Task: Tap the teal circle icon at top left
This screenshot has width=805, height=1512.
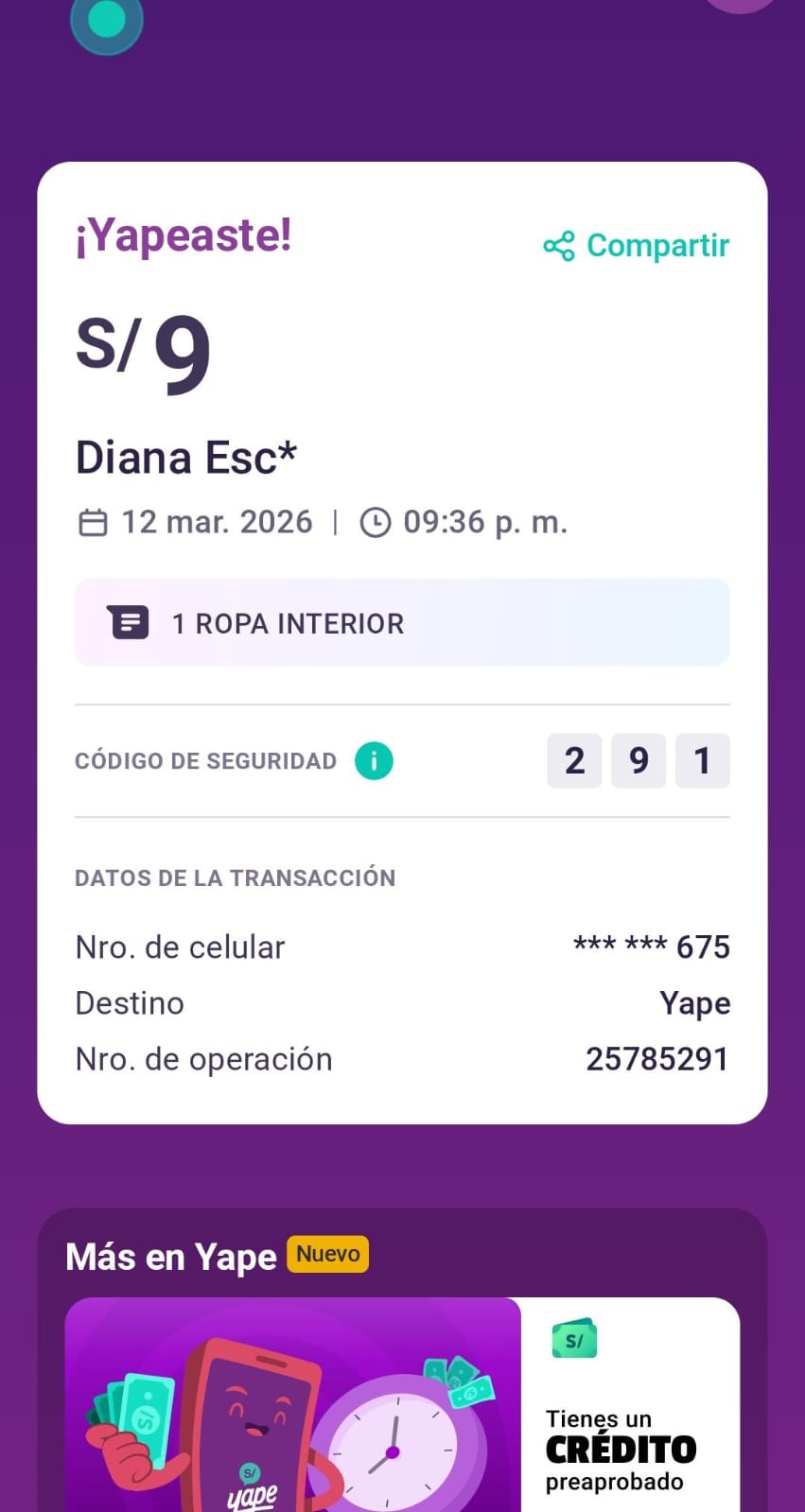Action: (107, 20)
